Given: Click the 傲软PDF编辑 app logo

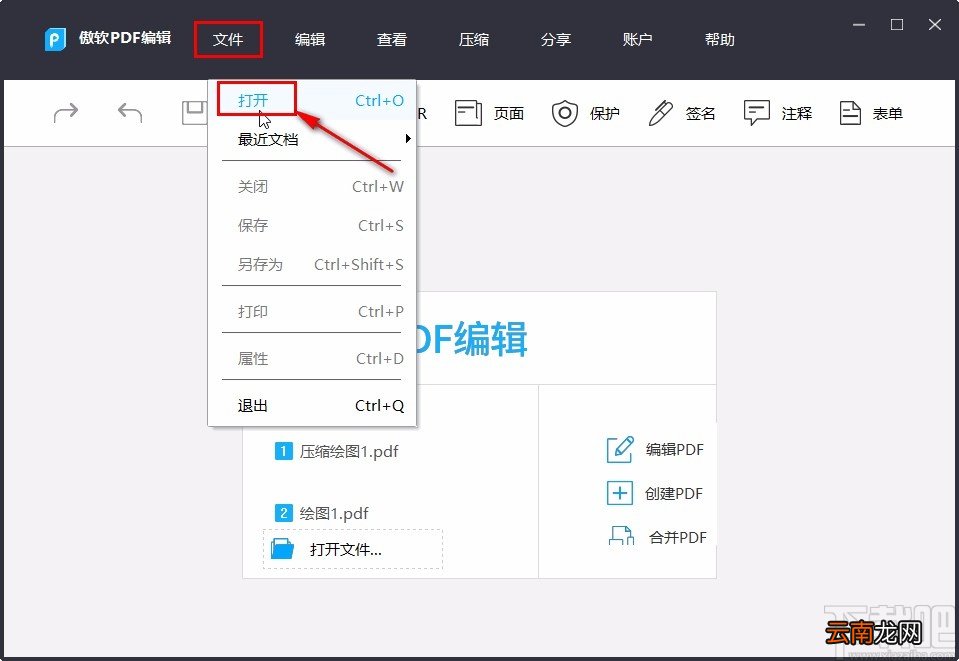Looking at the screenshot, I should click(x=55, y=39).
